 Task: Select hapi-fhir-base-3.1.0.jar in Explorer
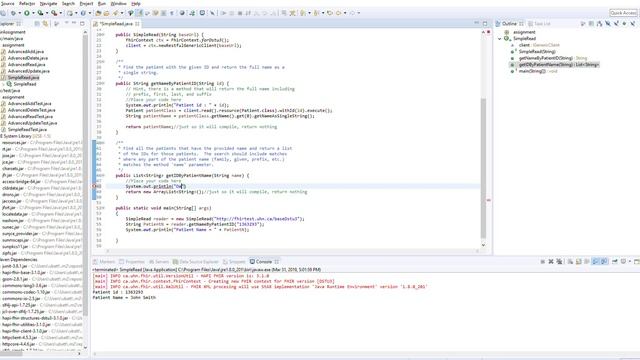(x=24, y=273)
